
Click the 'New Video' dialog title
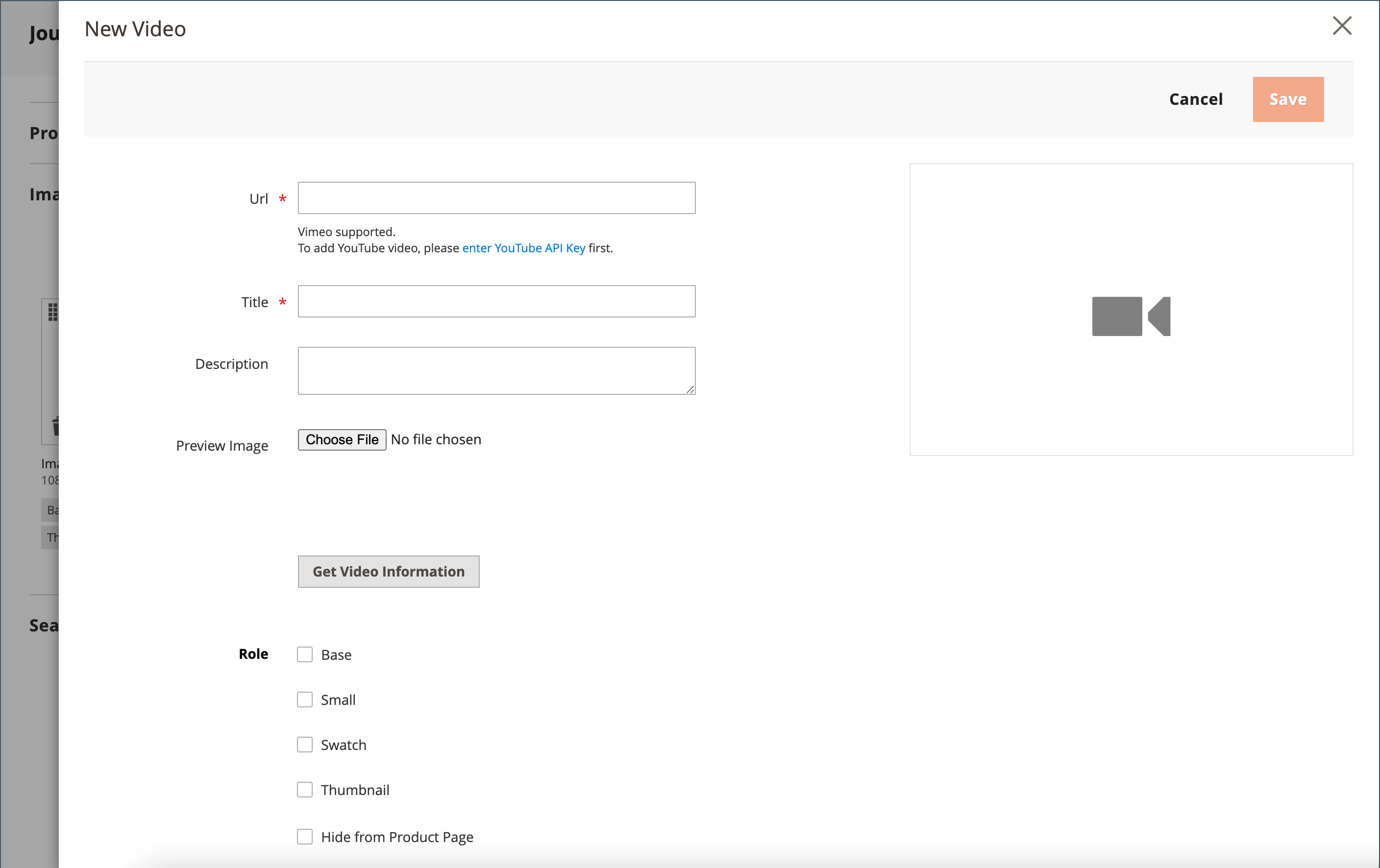point(135,28)
